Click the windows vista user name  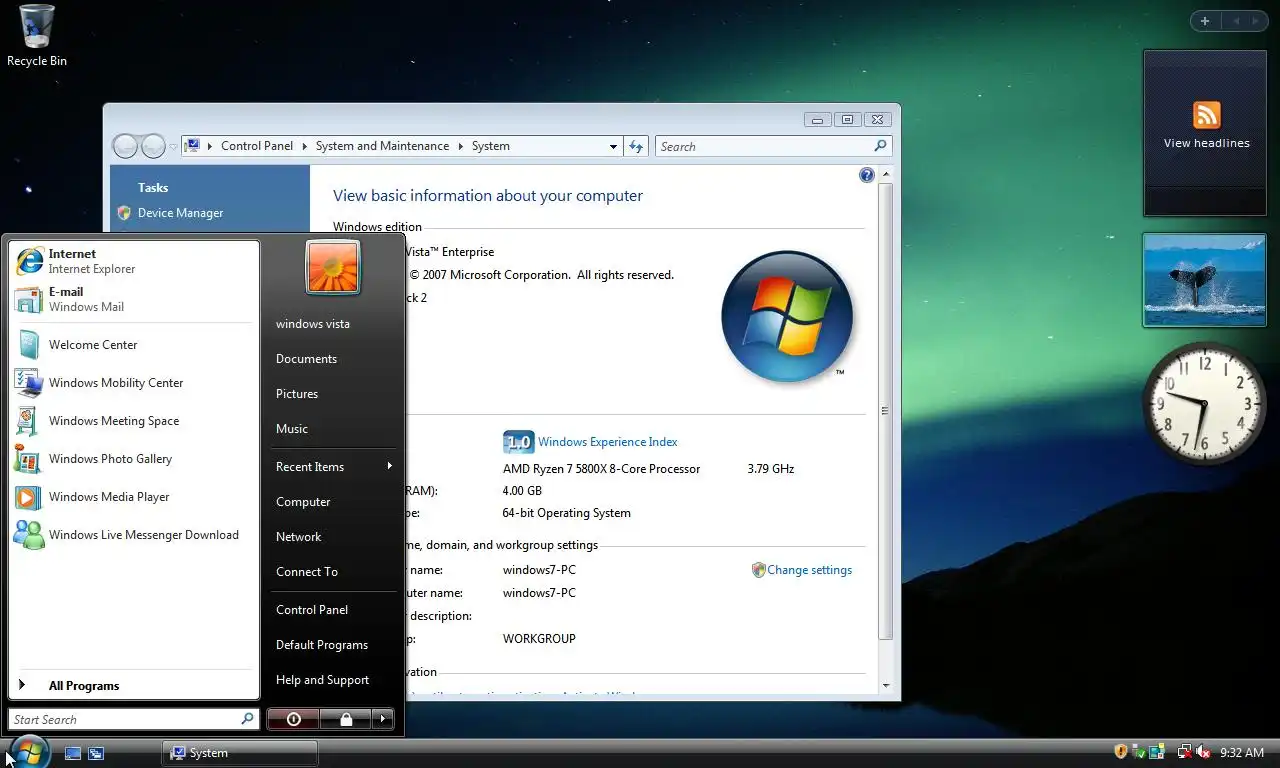(x=313, y=324)
